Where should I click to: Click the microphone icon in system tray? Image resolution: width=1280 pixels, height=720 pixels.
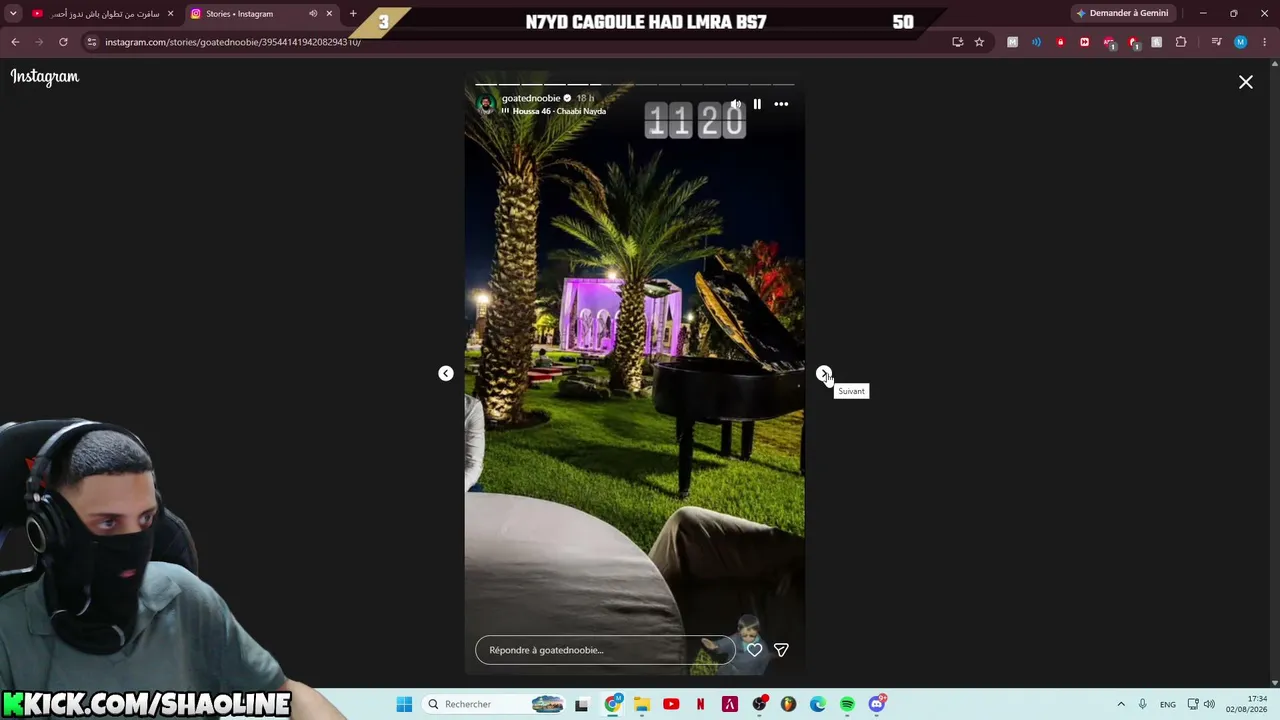[x=1143, y=704]
